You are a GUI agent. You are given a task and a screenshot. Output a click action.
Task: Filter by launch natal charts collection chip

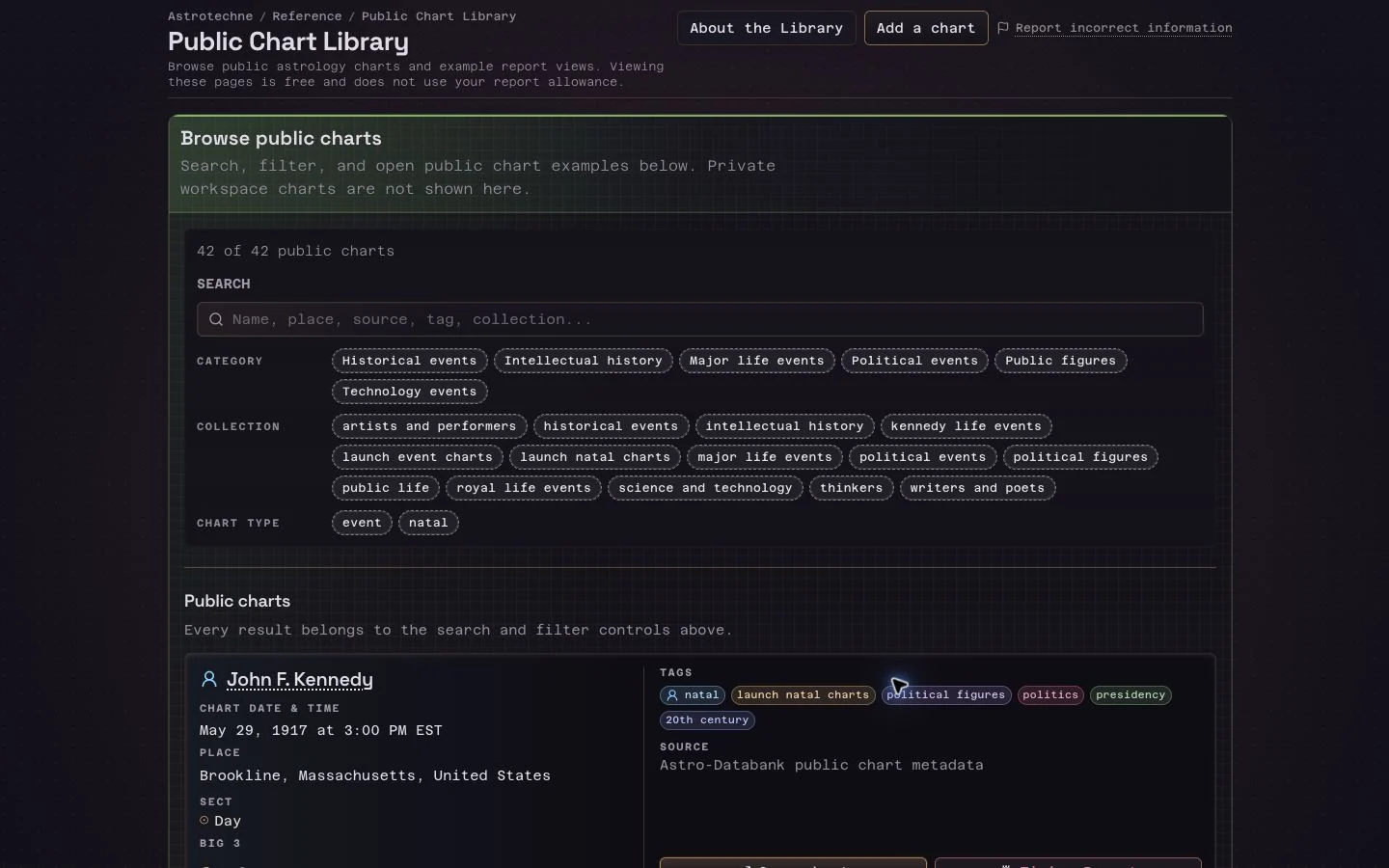click(x=595, y=457)
